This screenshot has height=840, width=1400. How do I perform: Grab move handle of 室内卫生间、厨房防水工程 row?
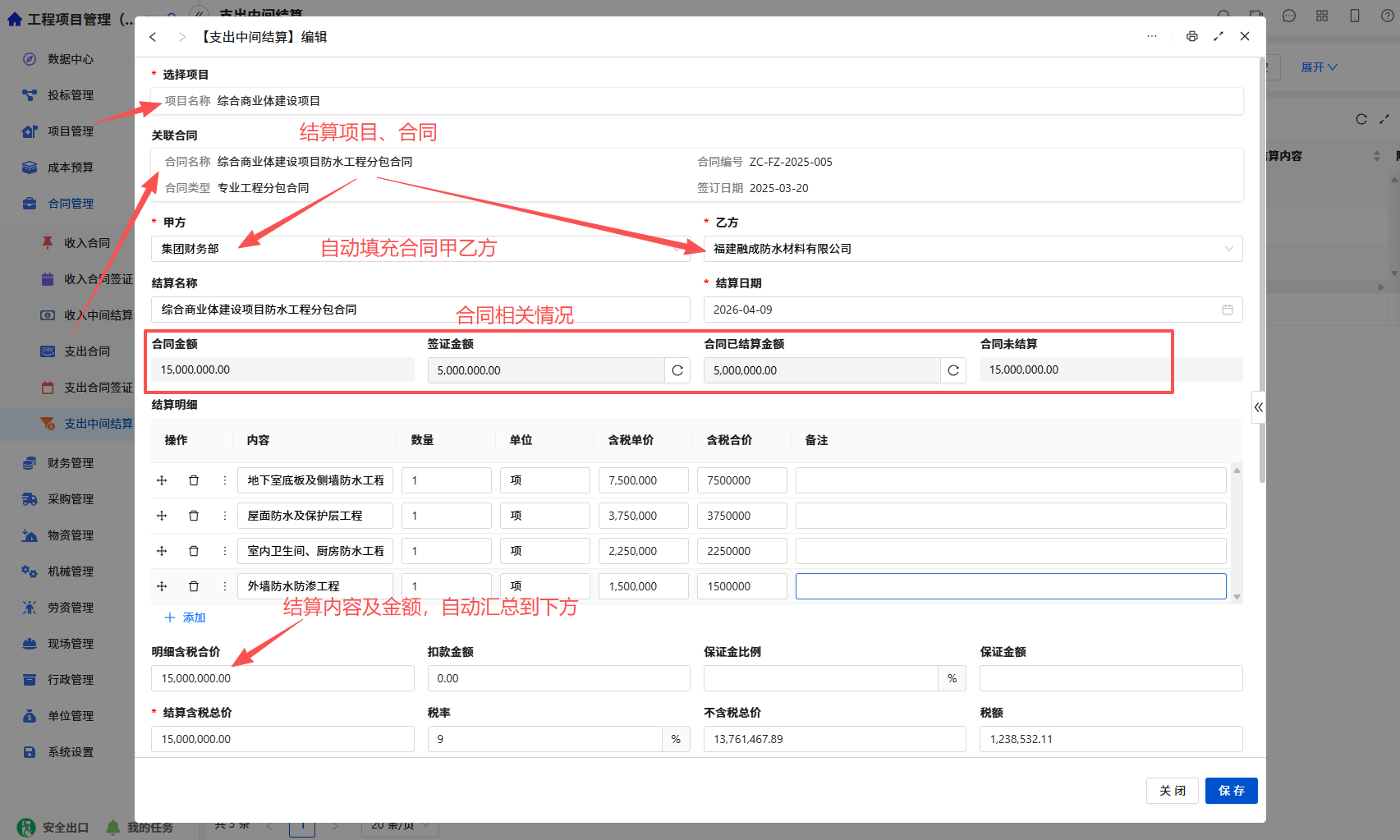tap(162, 551)
